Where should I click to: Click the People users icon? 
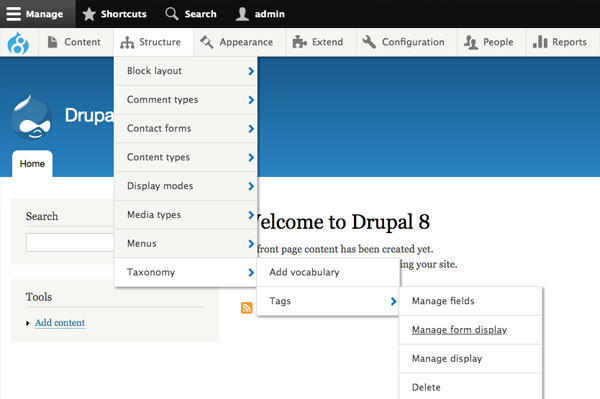click(x=471, y=42)
